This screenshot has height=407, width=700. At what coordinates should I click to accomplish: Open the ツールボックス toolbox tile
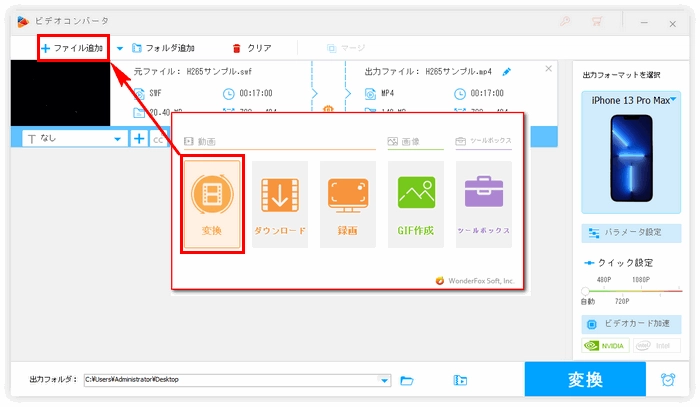click(484, 204)
